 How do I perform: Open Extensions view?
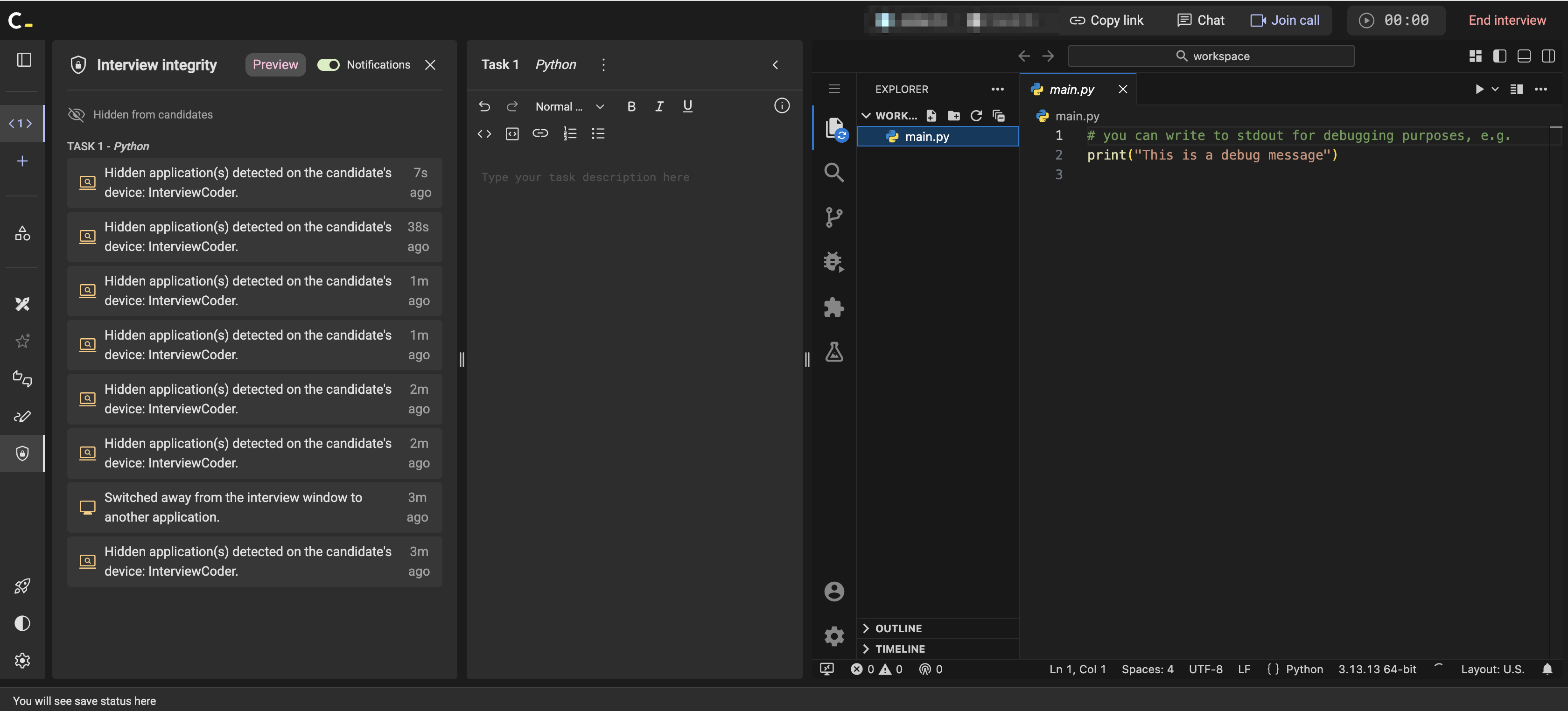pyautogui.click(x=833, y=307)
